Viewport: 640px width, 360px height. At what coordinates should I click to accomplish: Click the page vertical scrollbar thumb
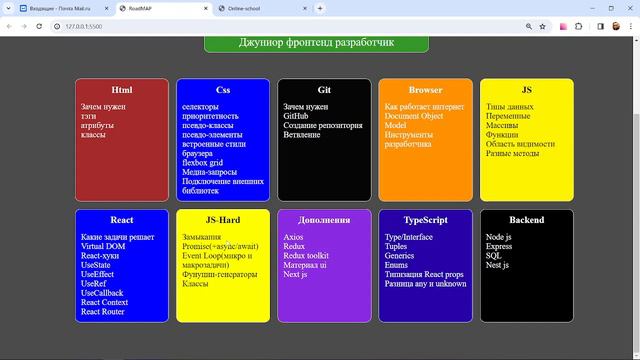[636, 233]
